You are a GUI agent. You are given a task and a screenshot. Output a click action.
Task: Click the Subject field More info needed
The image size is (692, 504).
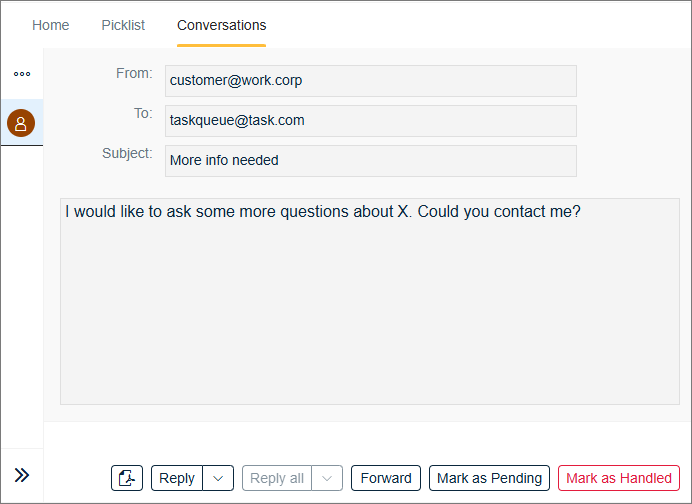pos(371,161)
